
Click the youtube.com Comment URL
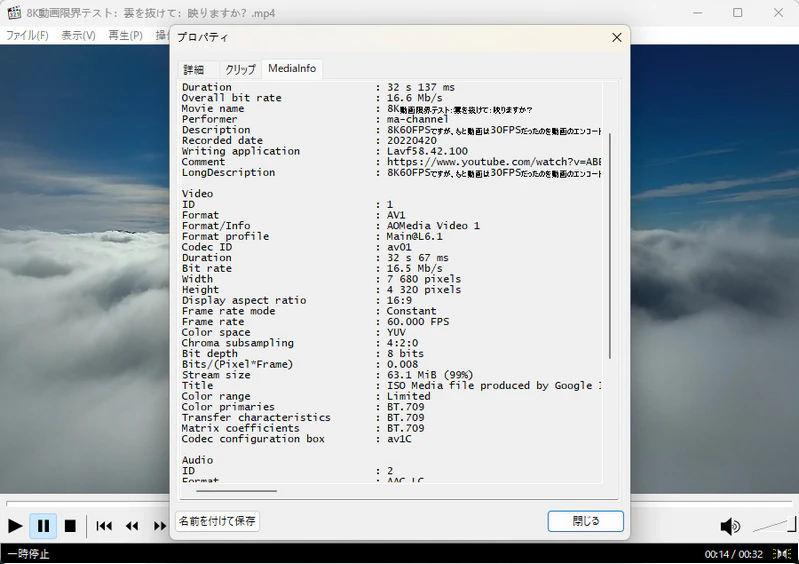(494, 162)
